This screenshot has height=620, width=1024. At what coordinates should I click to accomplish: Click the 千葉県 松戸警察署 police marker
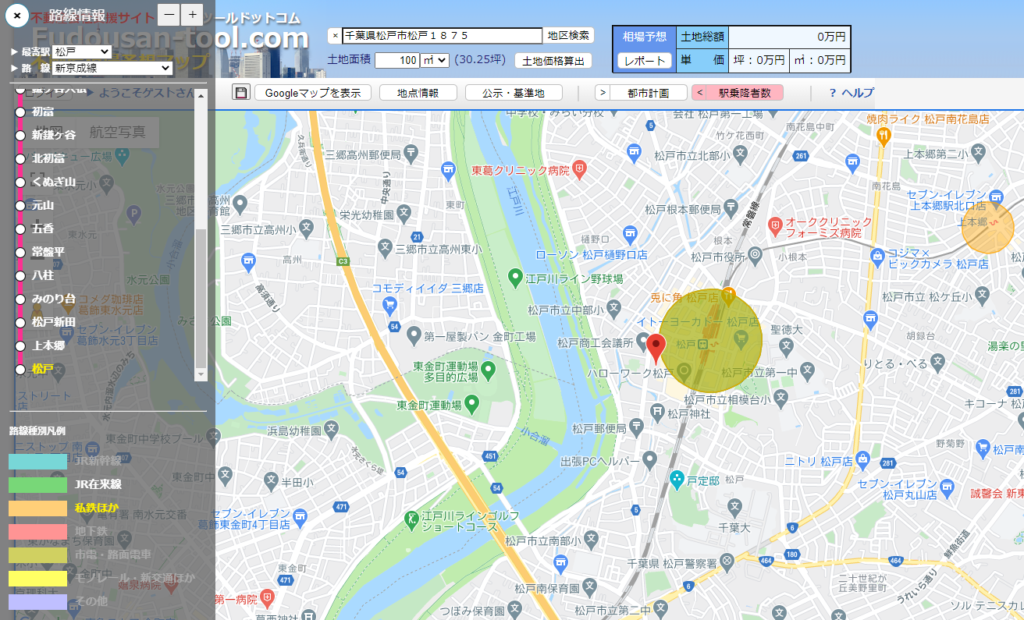tap(726, 561)
